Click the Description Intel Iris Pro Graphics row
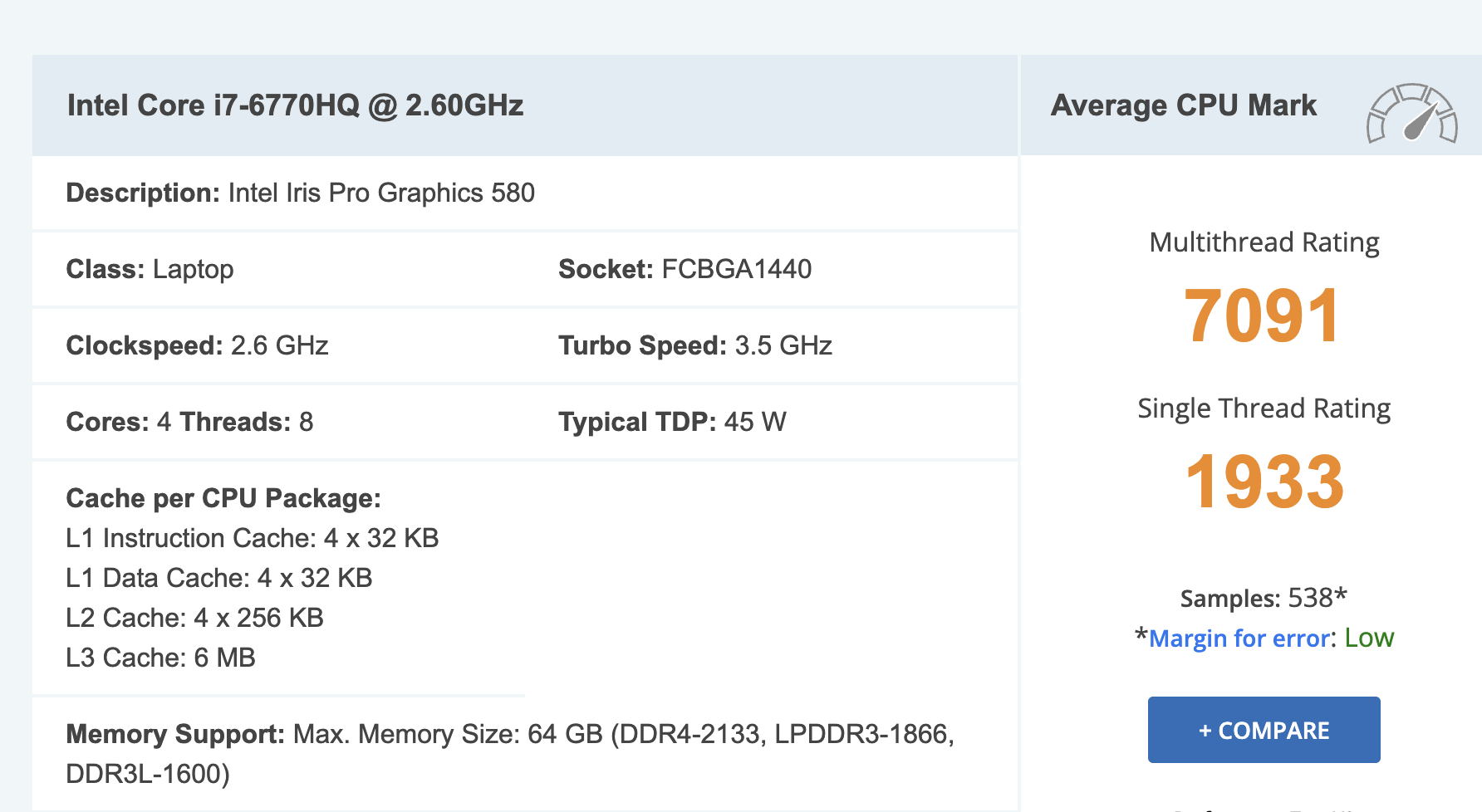Screen dimensions: 1482x812 (x=300, y=193)
